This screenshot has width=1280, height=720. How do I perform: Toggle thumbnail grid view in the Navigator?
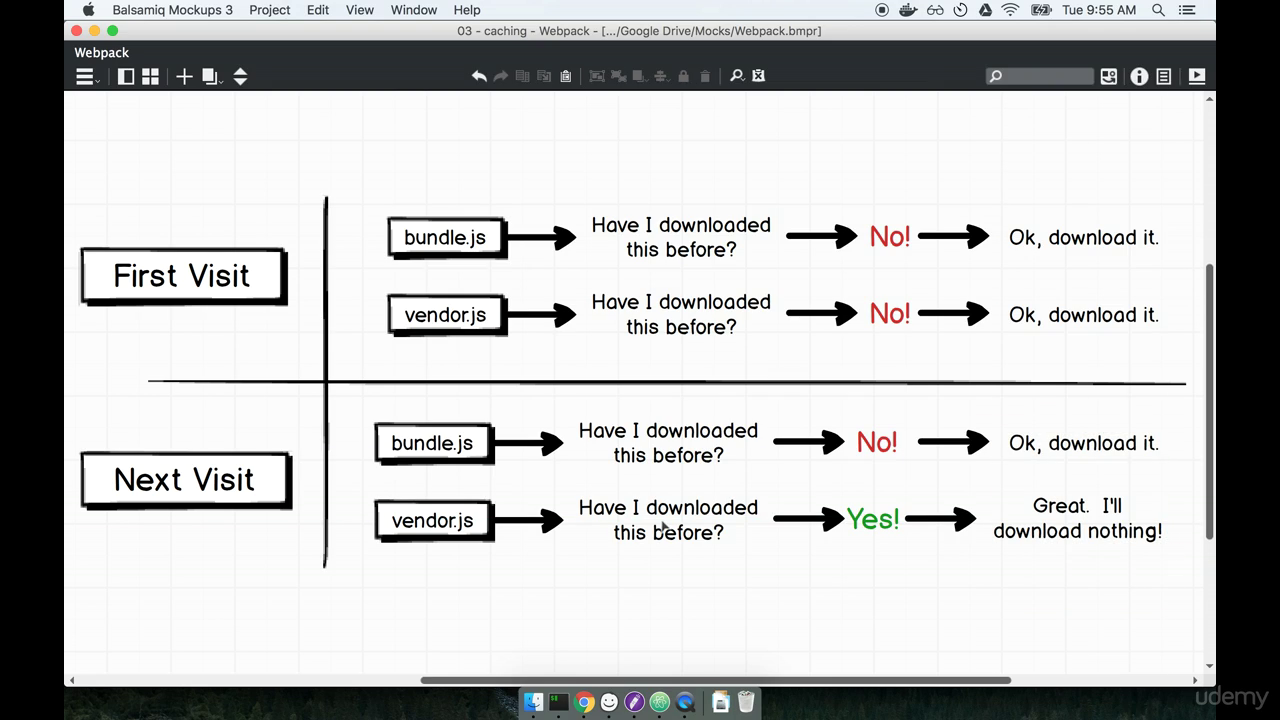pos(150,76)
